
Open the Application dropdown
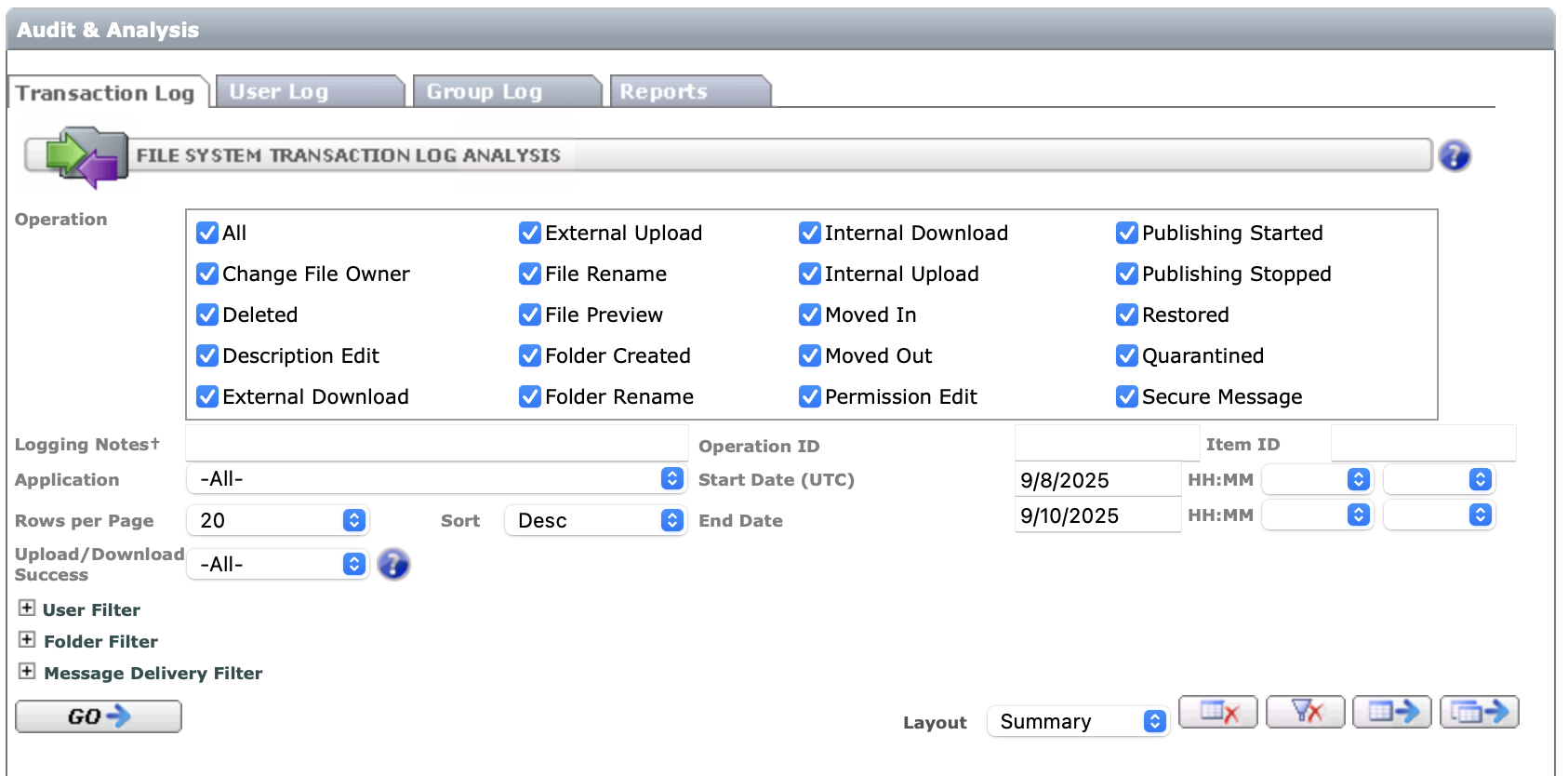tap(435, 478)
